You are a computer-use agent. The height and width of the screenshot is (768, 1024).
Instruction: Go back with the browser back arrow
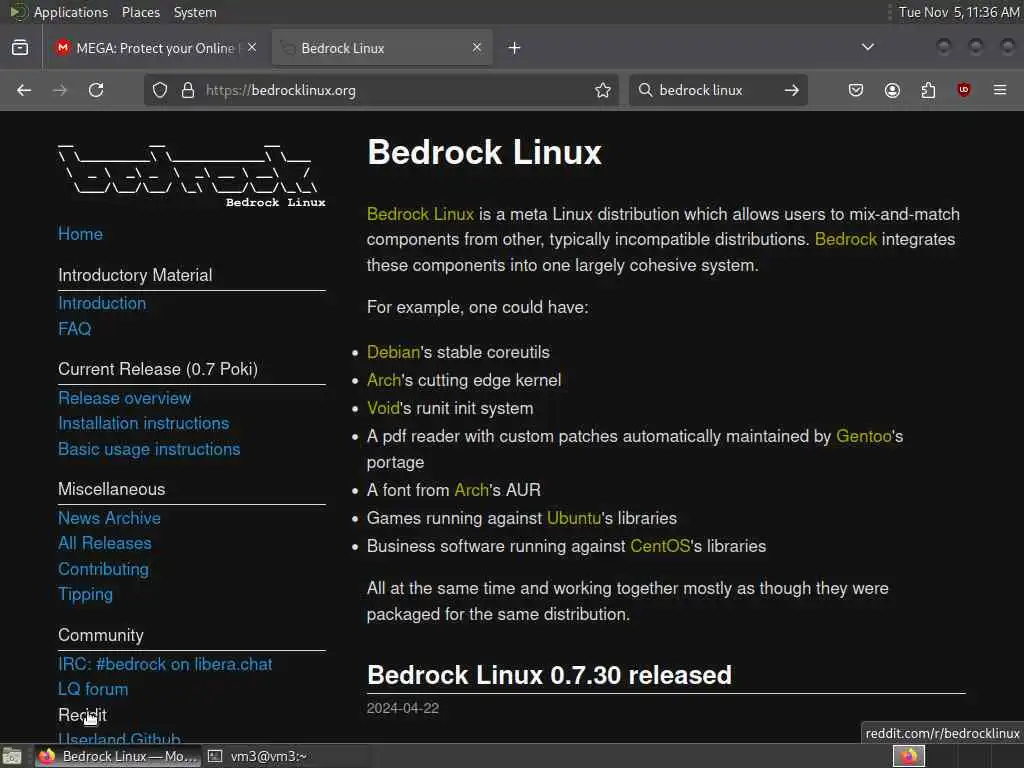click(24, 90)
